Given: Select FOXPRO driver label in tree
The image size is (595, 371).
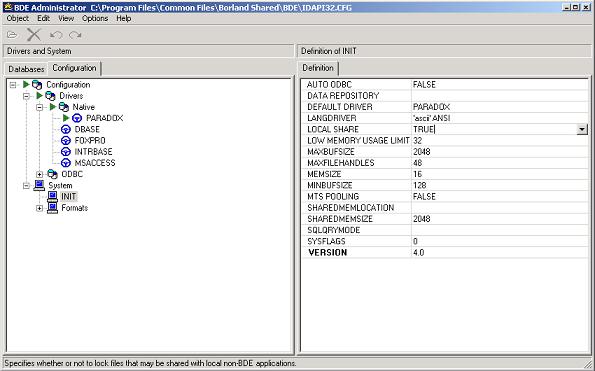Looking at the screenshot, I should point(90,141).
